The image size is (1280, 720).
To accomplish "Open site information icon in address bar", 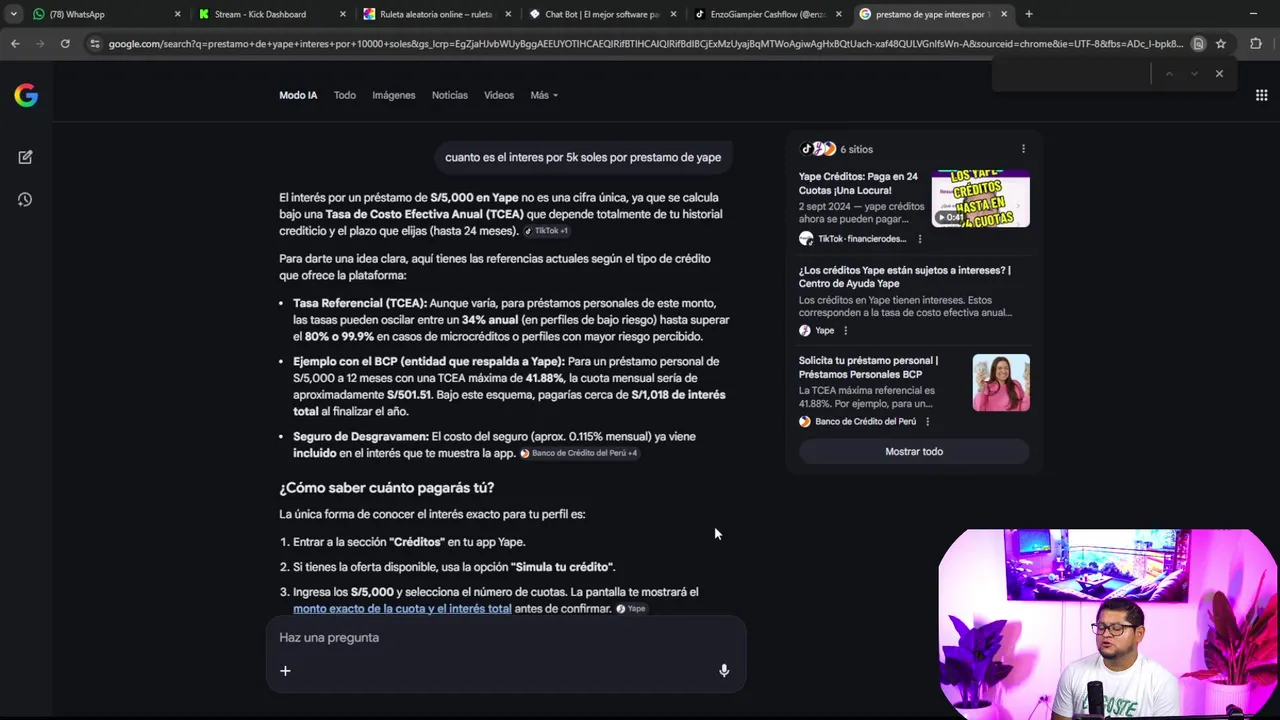I will [x=95, y=44].
